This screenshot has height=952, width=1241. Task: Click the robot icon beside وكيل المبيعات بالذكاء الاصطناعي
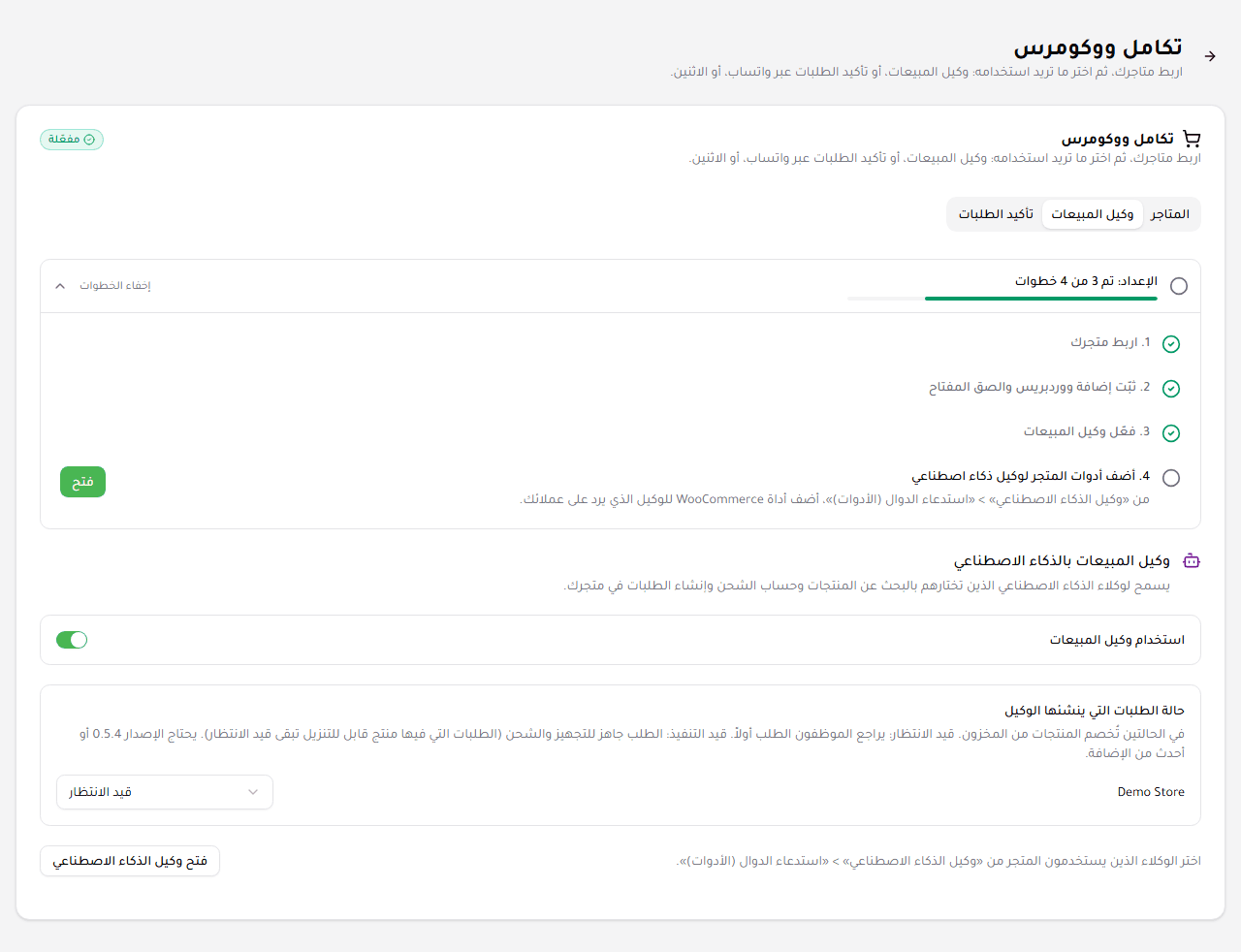pos(1192,560)
